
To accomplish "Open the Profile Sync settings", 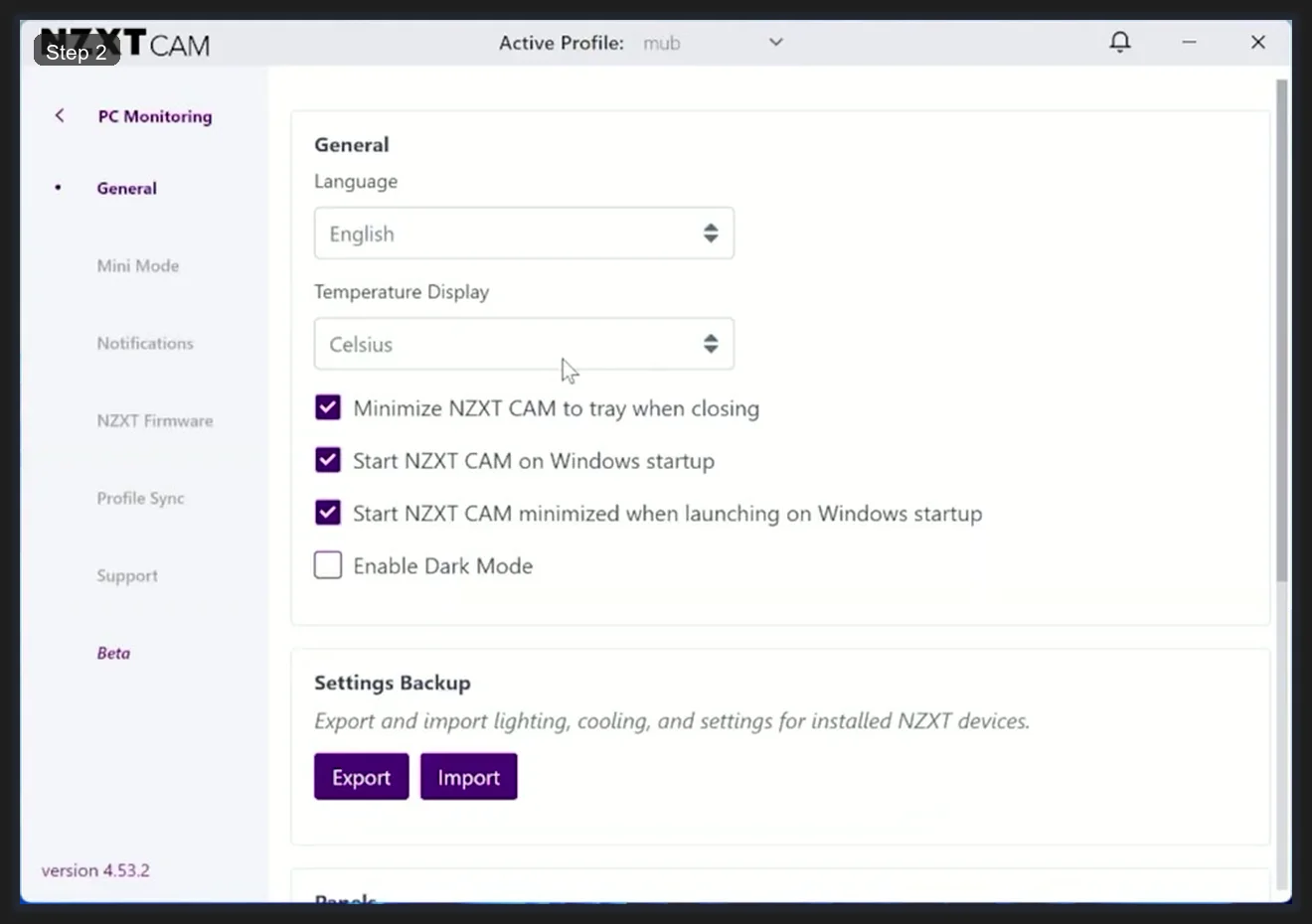I will click(140, 498).
